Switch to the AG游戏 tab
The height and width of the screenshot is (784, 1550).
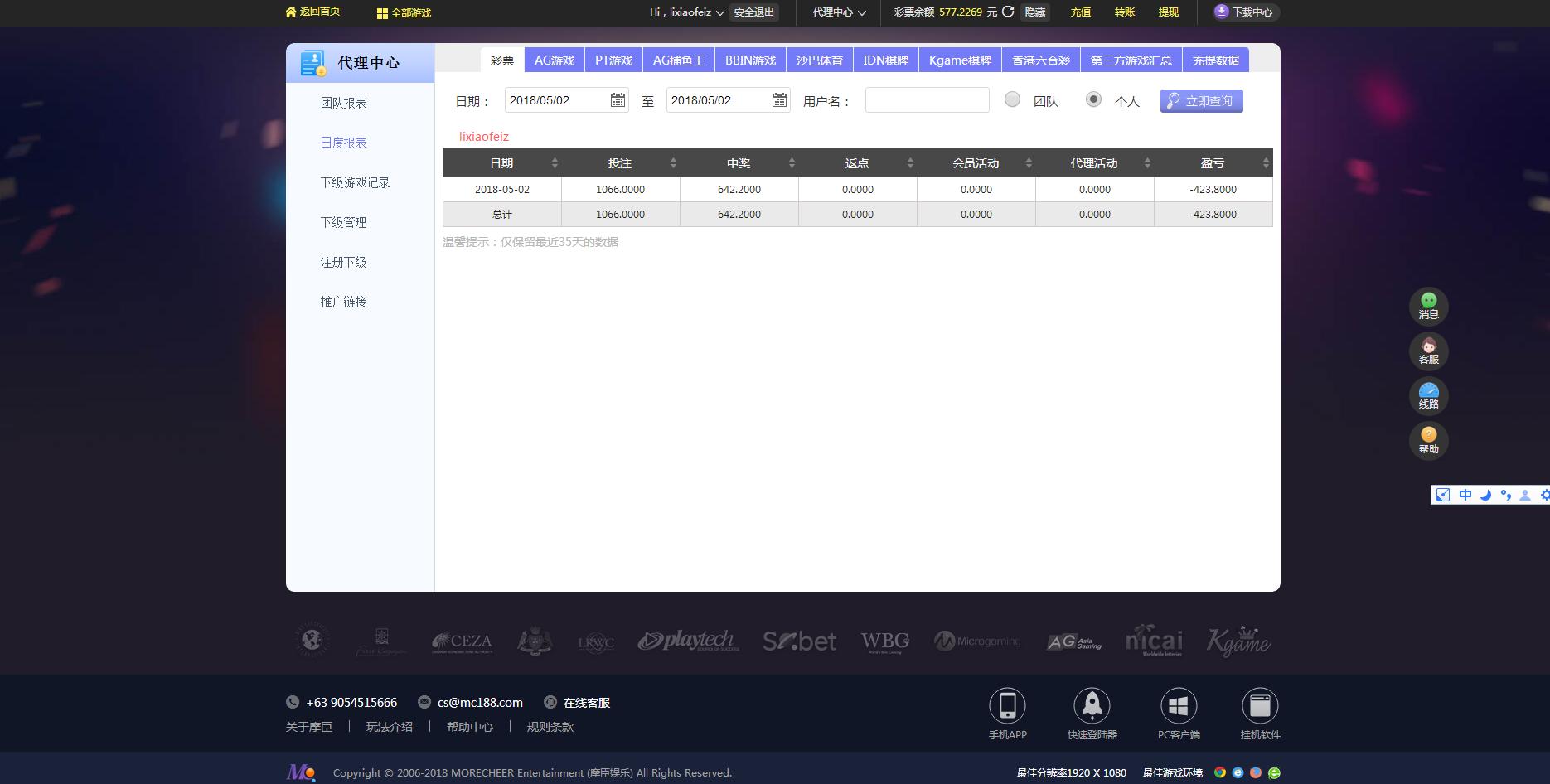point(555,59)
